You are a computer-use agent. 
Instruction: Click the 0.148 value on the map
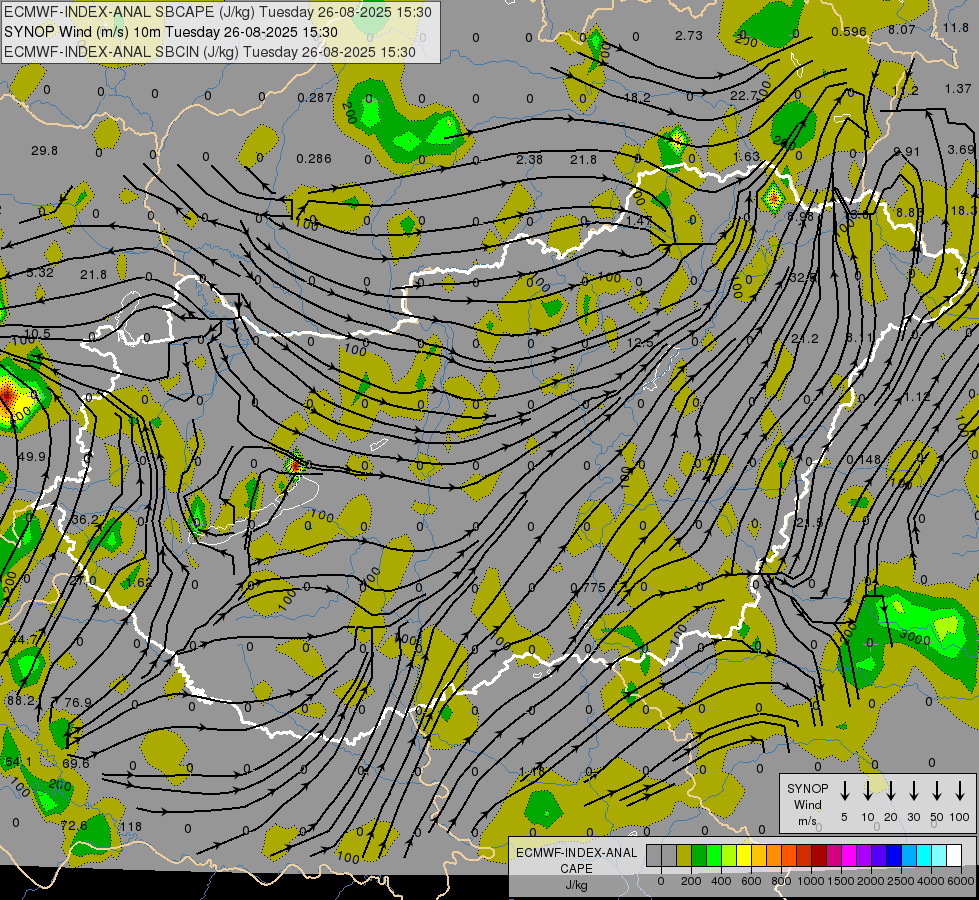pyautogui.click(x=863, y=460)
